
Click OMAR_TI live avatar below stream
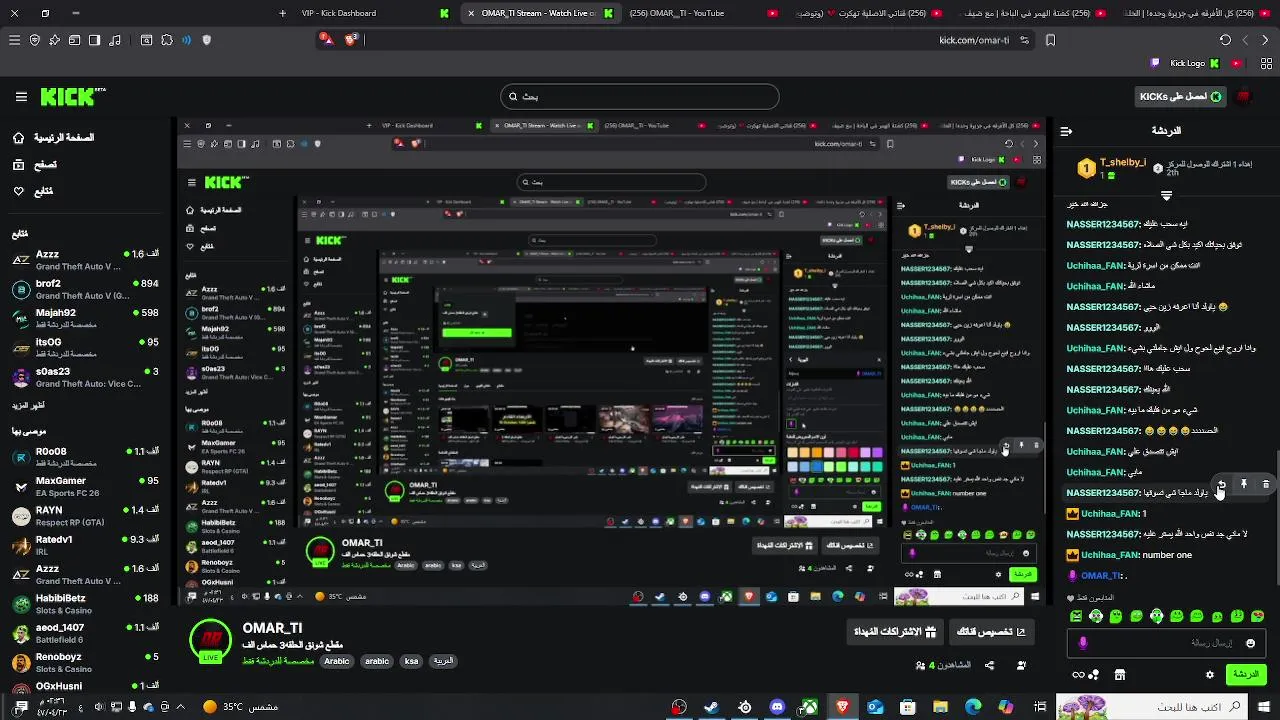click(210, 641)
